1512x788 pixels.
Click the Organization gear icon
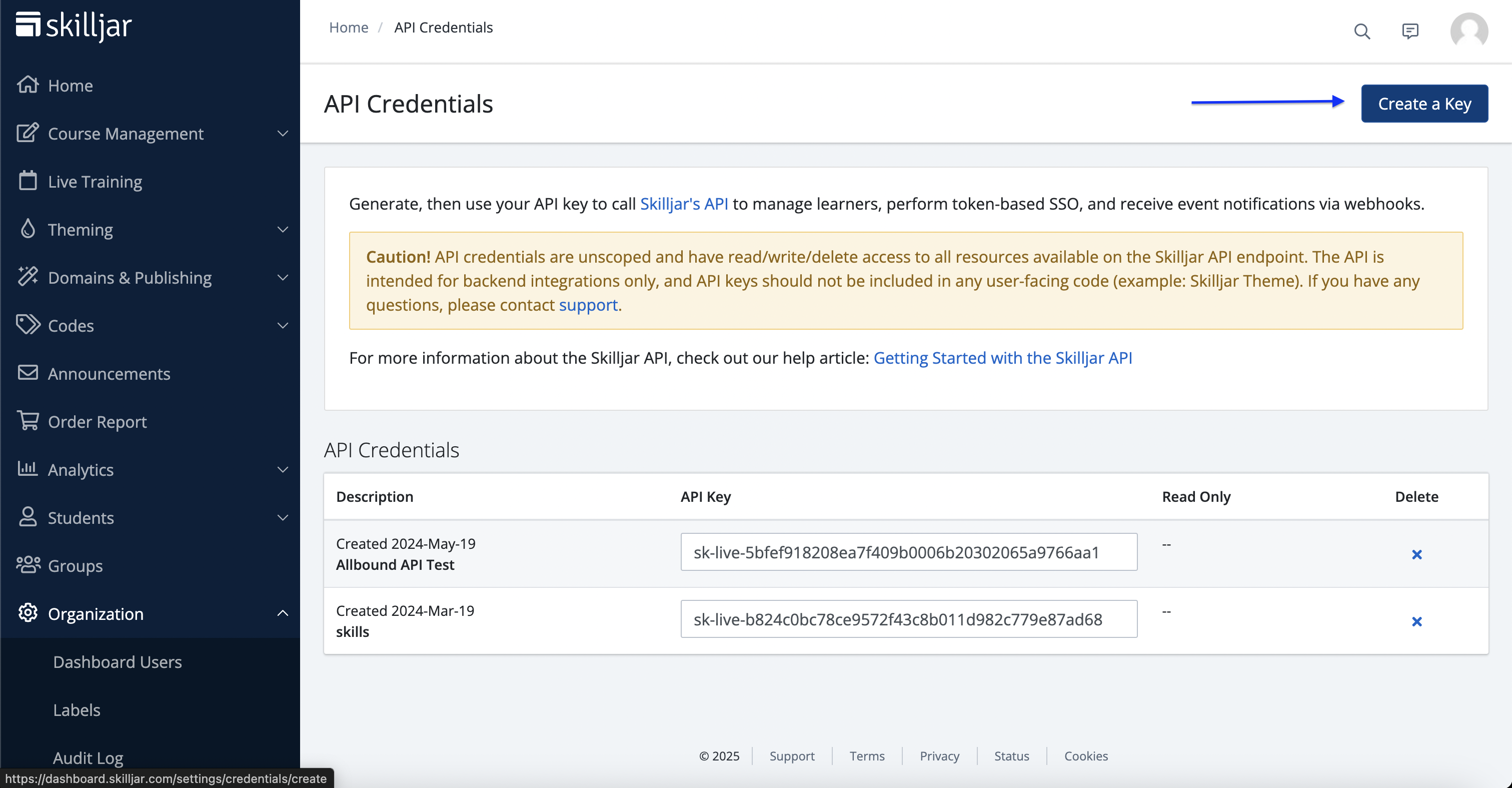click(x=28, y=613)
